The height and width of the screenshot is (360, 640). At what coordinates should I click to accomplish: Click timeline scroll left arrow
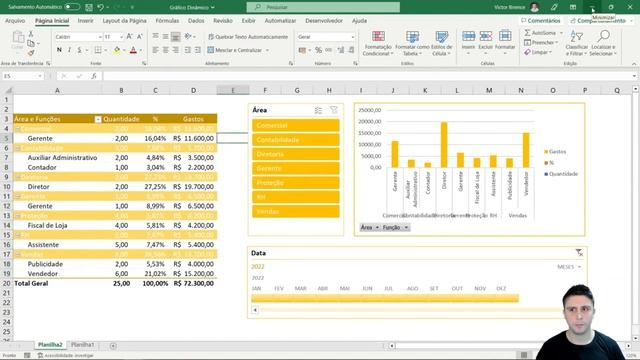pyautogui.click(x=255, y=310)
